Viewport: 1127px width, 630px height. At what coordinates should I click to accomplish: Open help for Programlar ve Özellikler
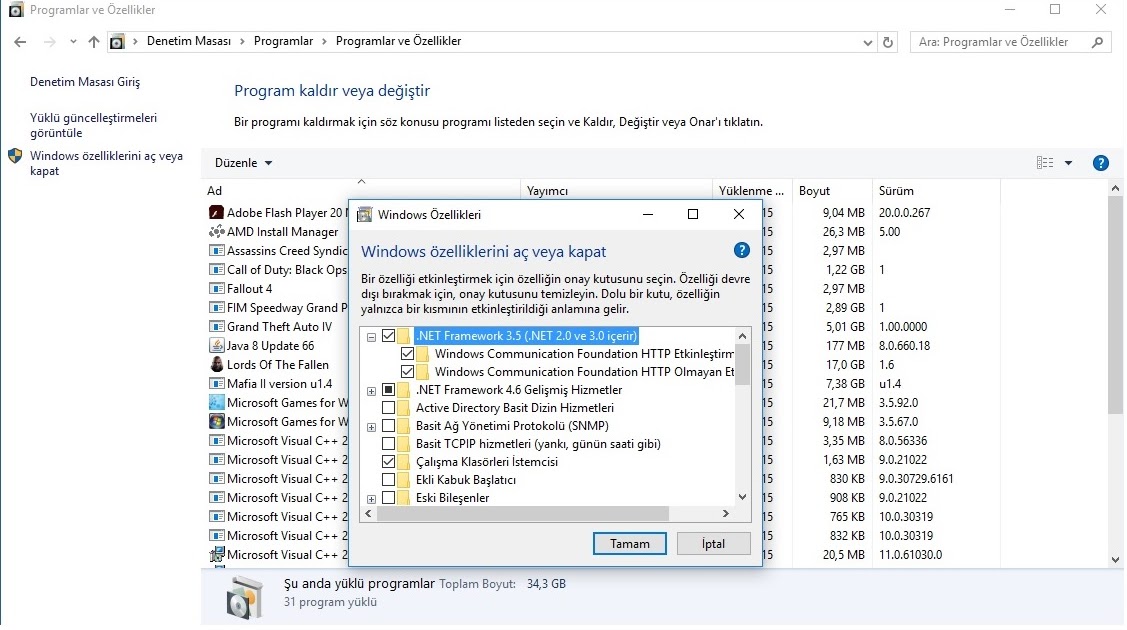[x=1100, y=163]
